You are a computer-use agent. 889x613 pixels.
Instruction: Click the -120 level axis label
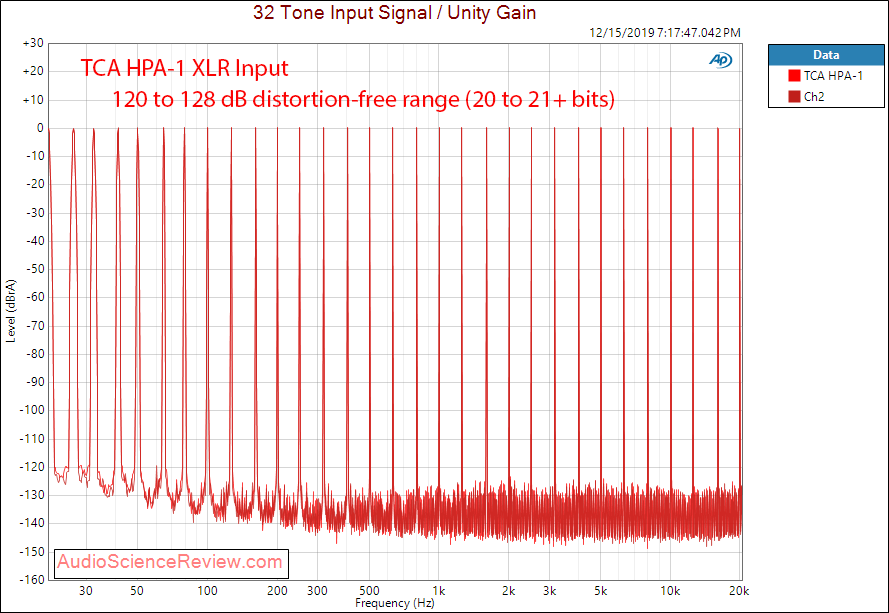click(32, 467)
